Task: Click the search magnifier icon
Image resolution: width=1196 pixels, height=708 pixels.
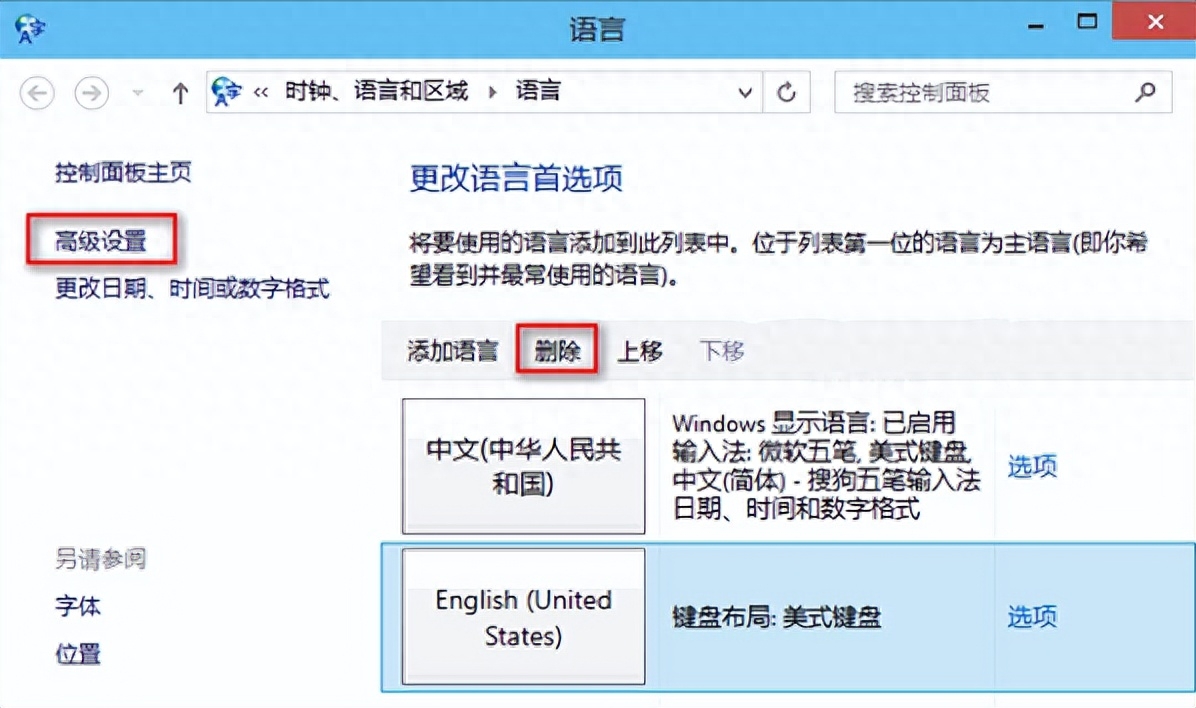Action: click(1146, 92)
